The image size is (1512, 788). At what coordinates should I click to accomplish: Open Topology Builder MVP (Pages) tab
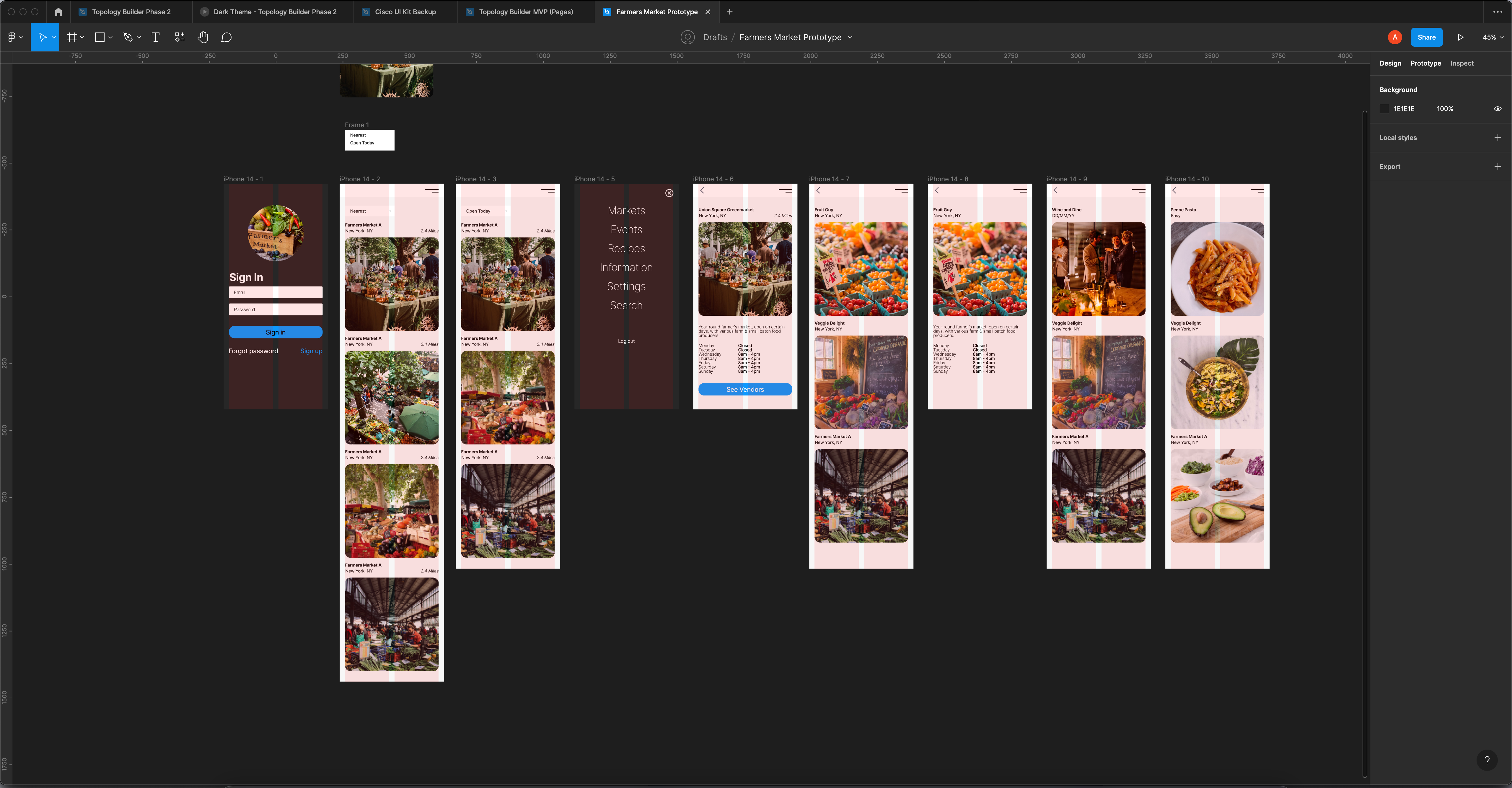coord(525,12)
